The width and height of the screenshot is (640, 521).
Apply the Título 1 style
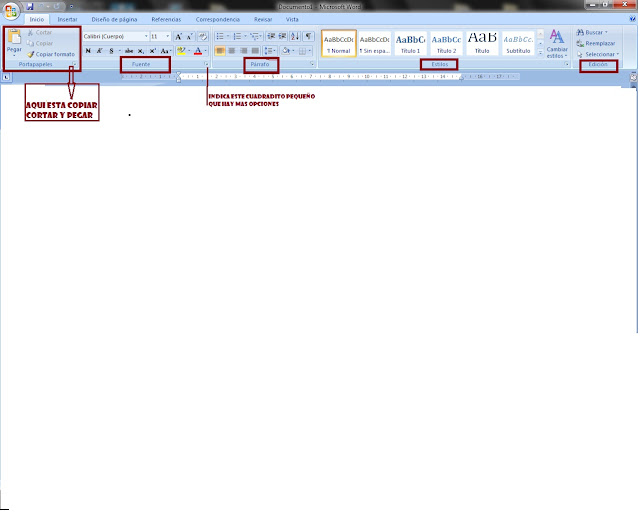[410, 43]
